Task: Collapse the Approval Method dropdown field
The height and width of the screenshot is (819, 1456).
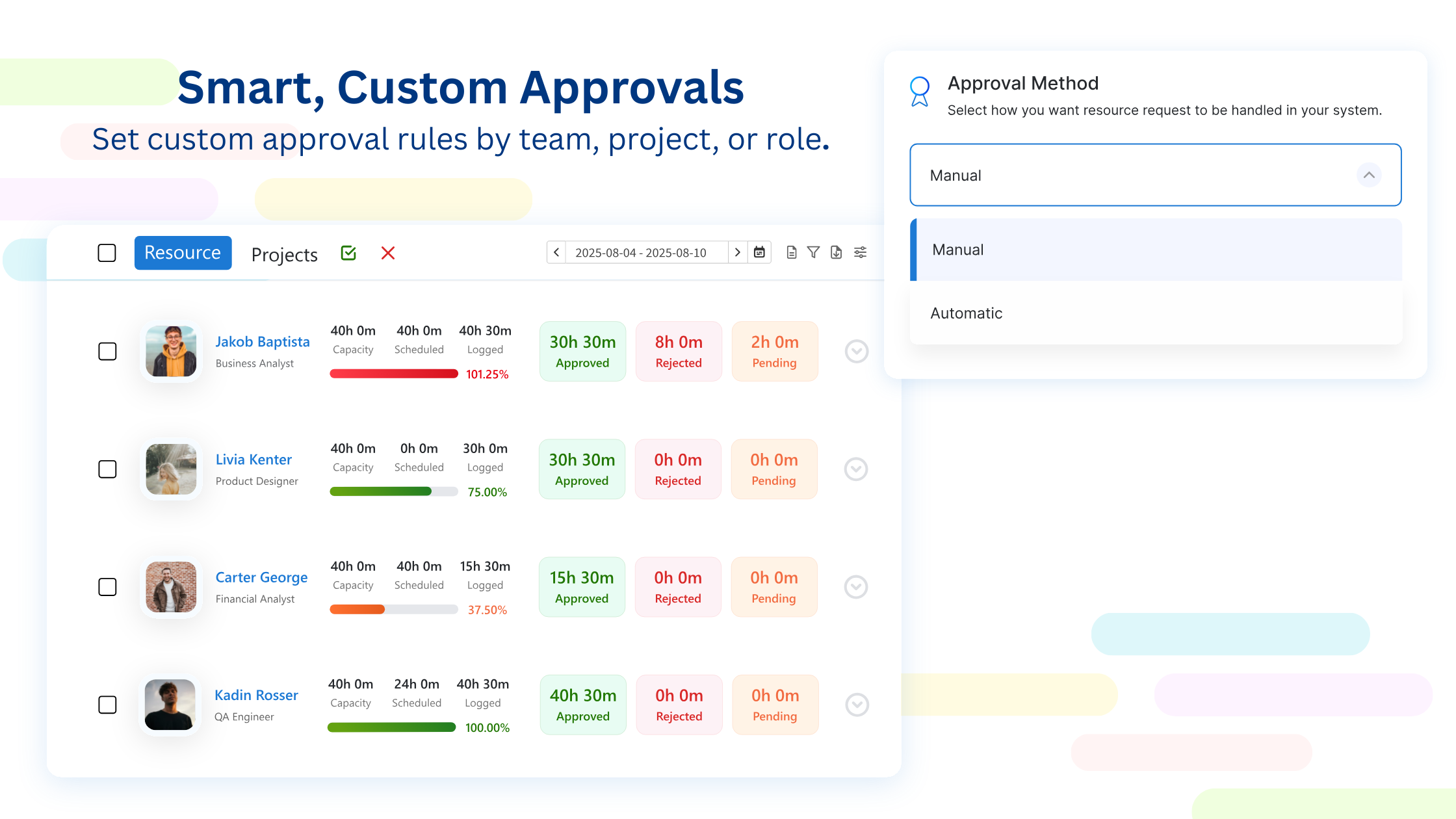Action: (1369, 175)
